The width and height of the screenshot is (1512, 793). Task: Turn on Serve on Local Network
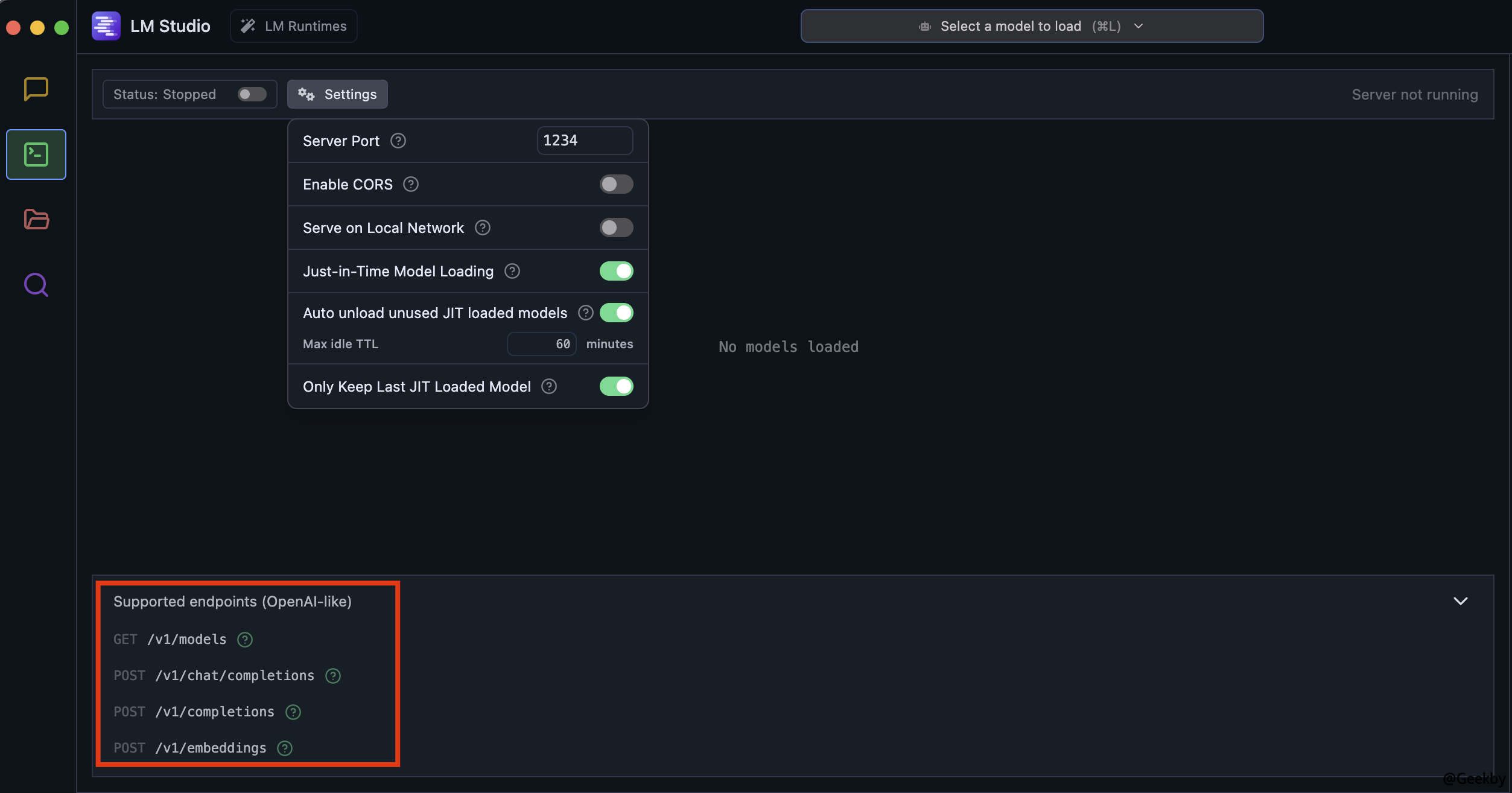(x=616, y=228)
